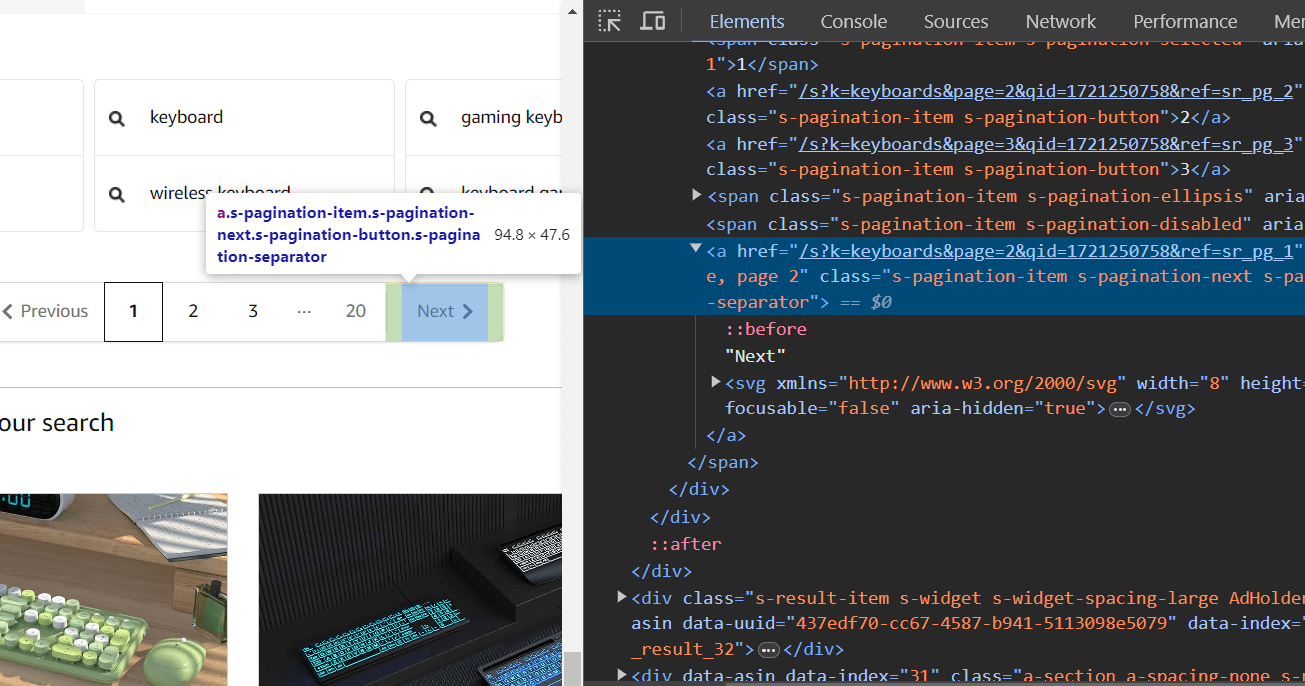Click the magnifier icon beside 'keyboard' suggestion
Screen dimensions: 1305x686
(117, 118)
